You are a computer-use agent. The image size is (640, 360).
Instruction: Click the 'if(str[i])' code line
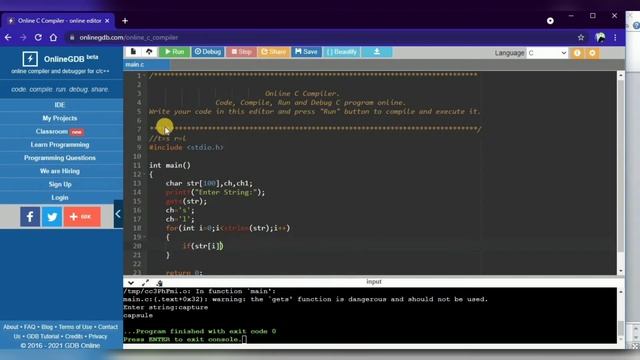click(203, 246)
